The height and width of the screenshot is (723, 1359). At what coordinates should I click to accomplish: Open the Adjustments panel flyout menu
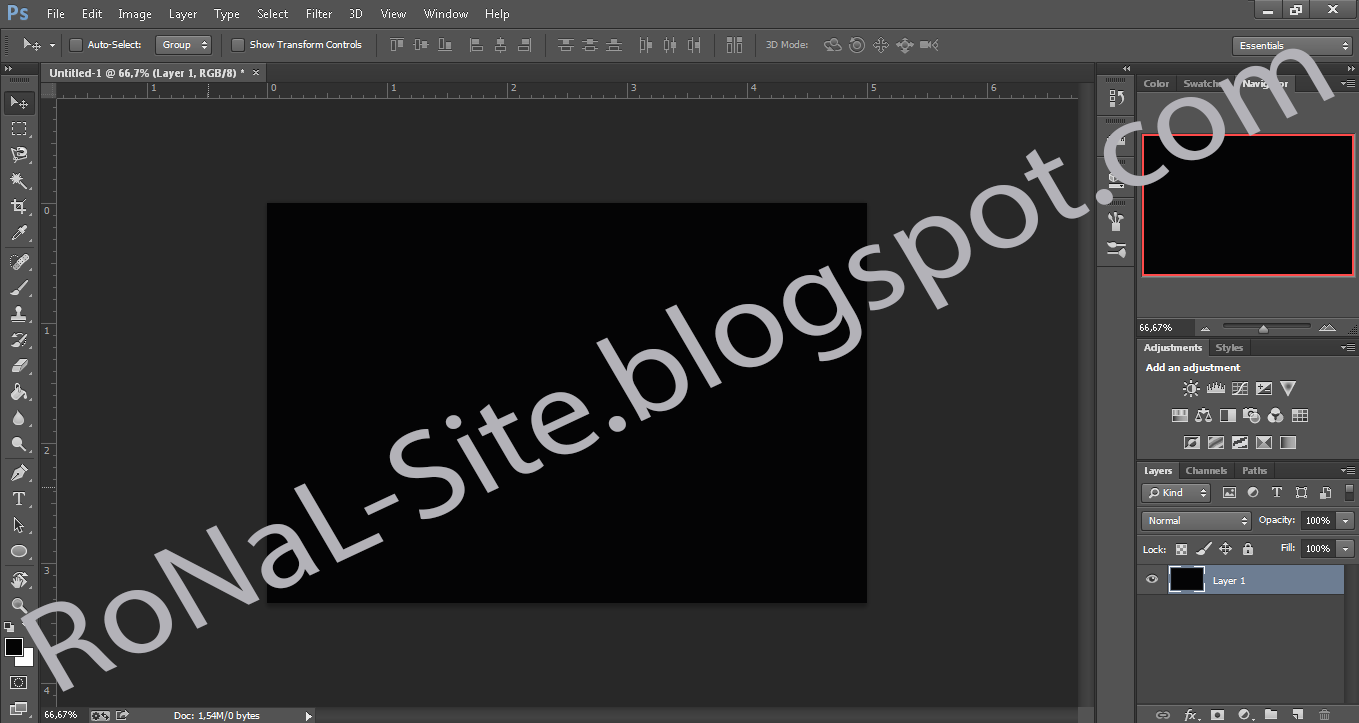[1346, 347]
